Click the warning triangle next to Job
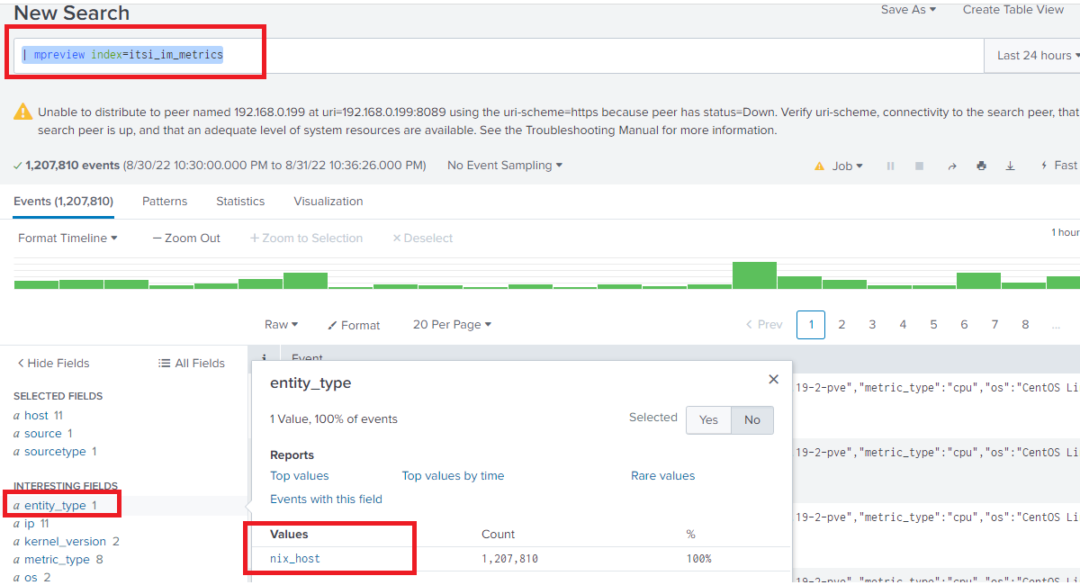The width and height of the screenshot is (1080, 585). pos(820,165)
